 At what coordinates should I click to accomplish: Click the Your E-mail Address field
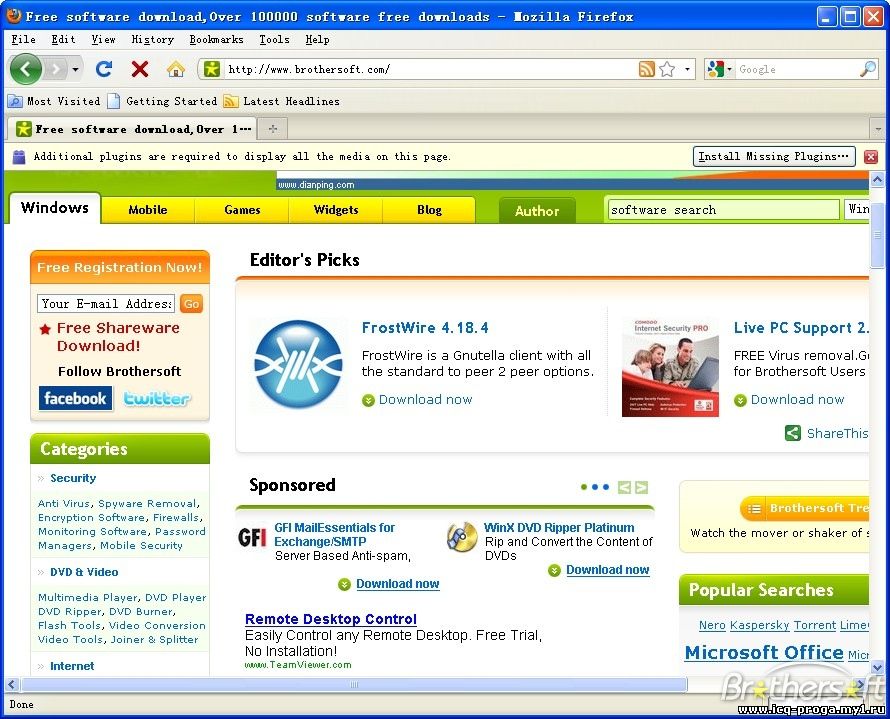106,303
